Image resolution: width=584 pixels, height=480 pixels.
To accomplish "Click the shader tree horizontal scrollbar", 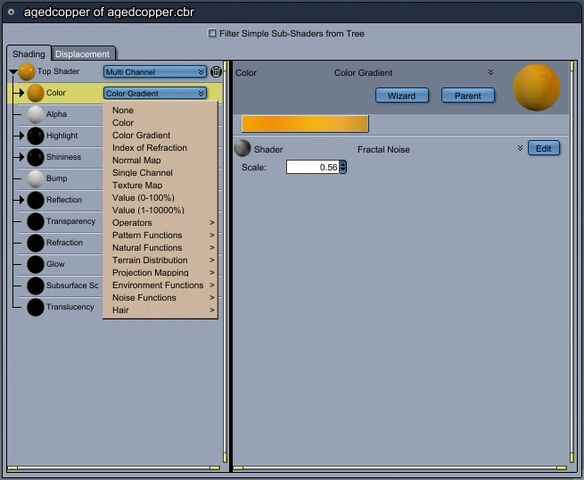I will click(114, 468).
